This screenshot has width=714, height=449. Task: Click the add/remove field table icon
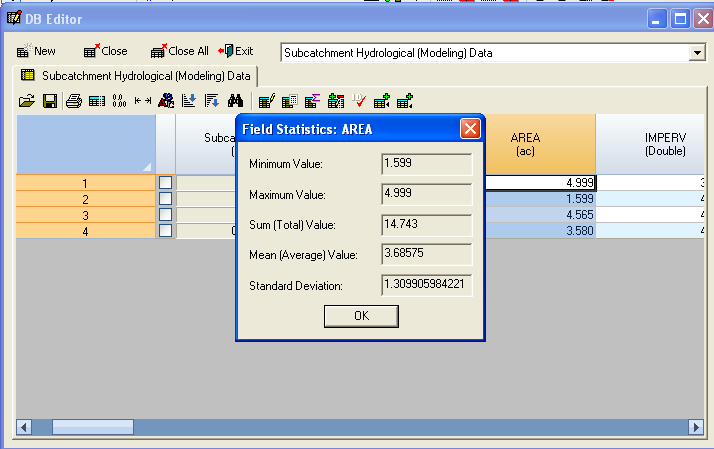click(336, 101)
